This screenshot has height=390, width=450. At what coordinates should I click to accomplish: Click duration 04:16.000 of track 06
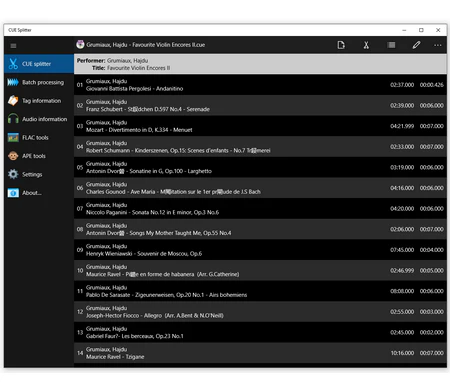[402, 188]
